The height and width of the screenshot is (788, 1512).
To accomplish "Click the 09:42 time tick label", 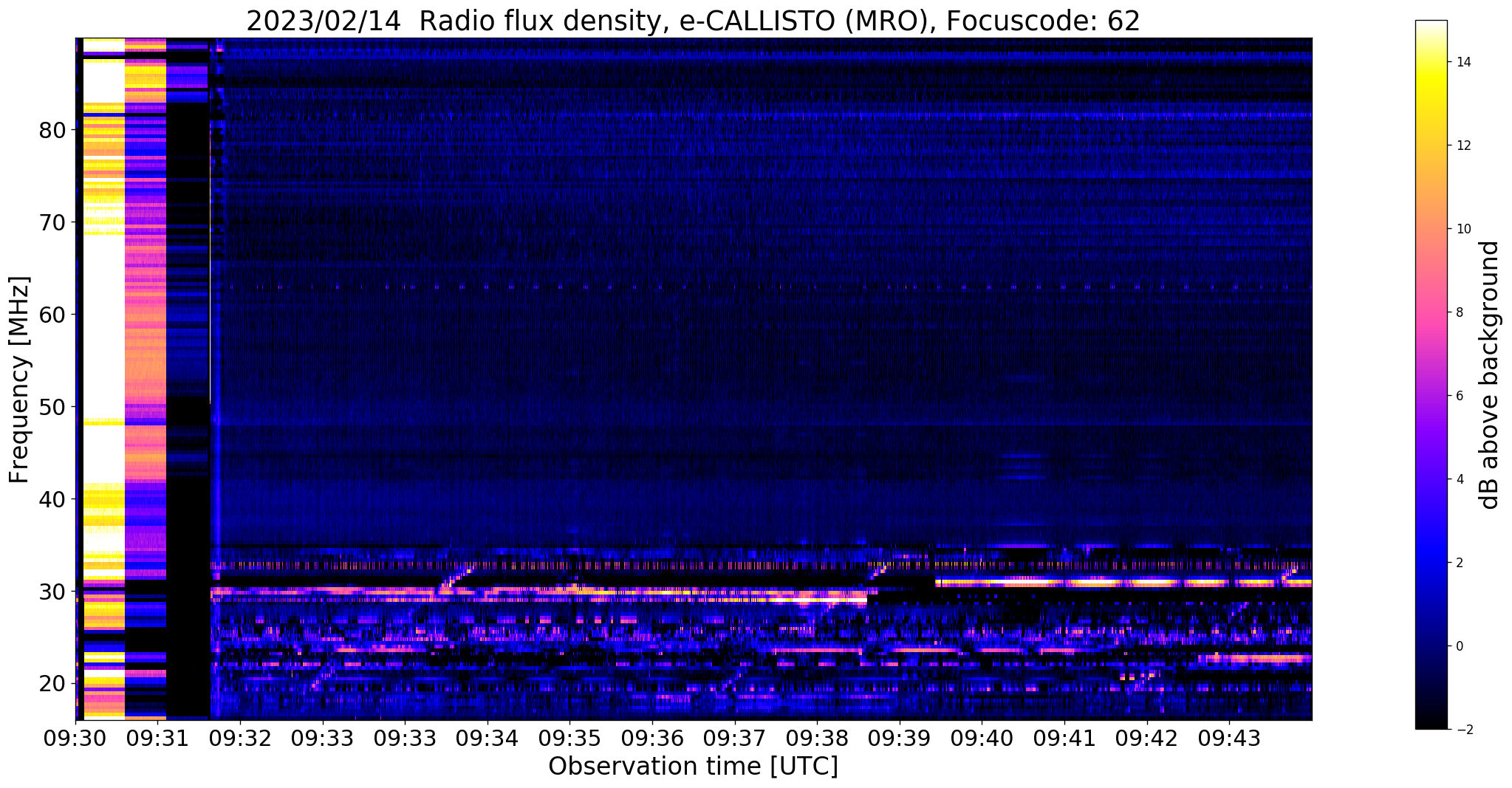I will pyautogui.click(x=1147, y=739).
